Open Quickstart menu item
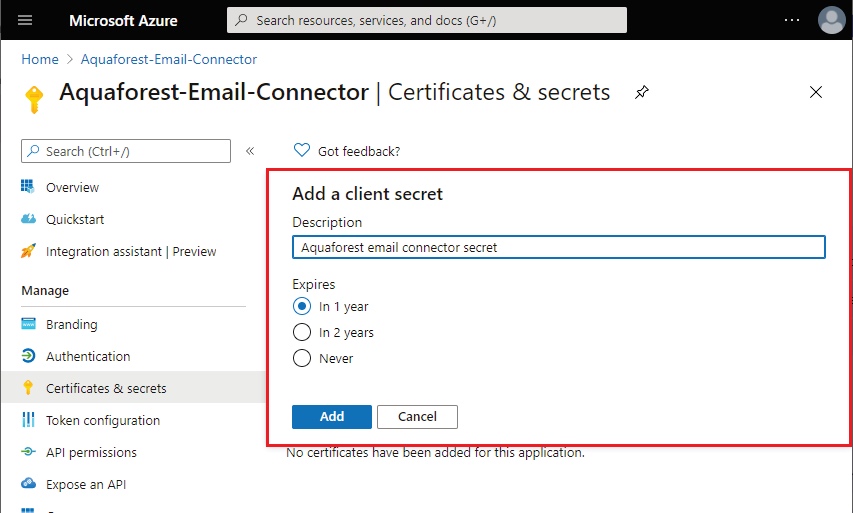 tap(75, 219)
